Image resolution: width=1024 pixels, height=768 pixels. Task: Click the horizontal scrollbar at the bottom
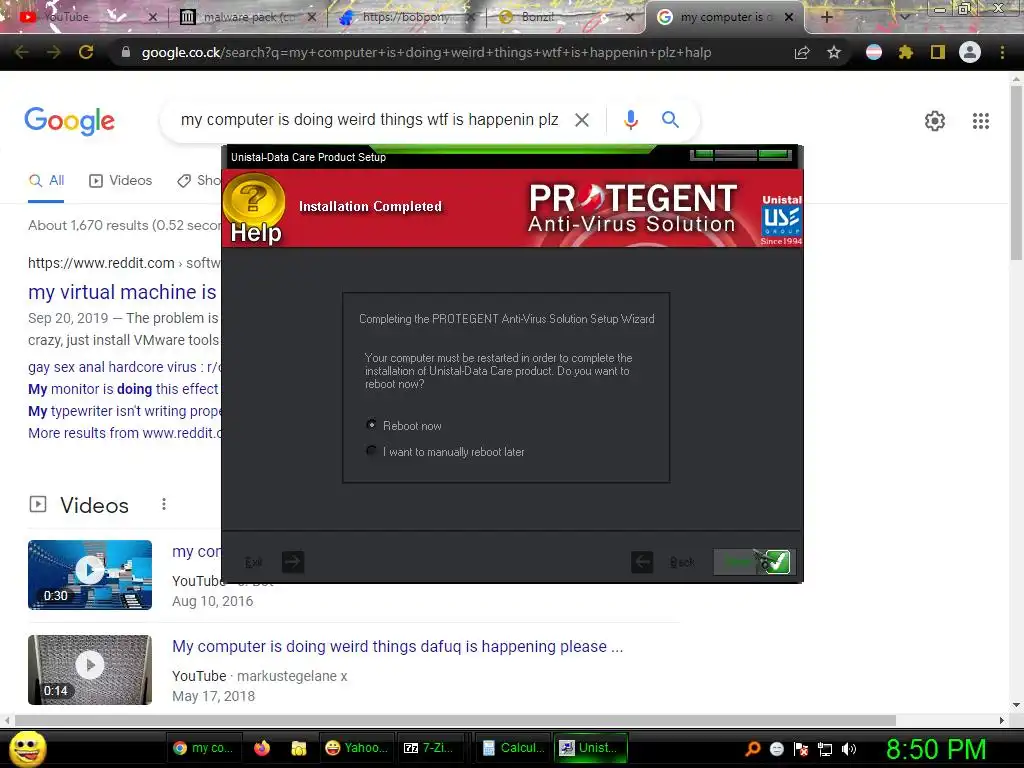tap(455, 720)
